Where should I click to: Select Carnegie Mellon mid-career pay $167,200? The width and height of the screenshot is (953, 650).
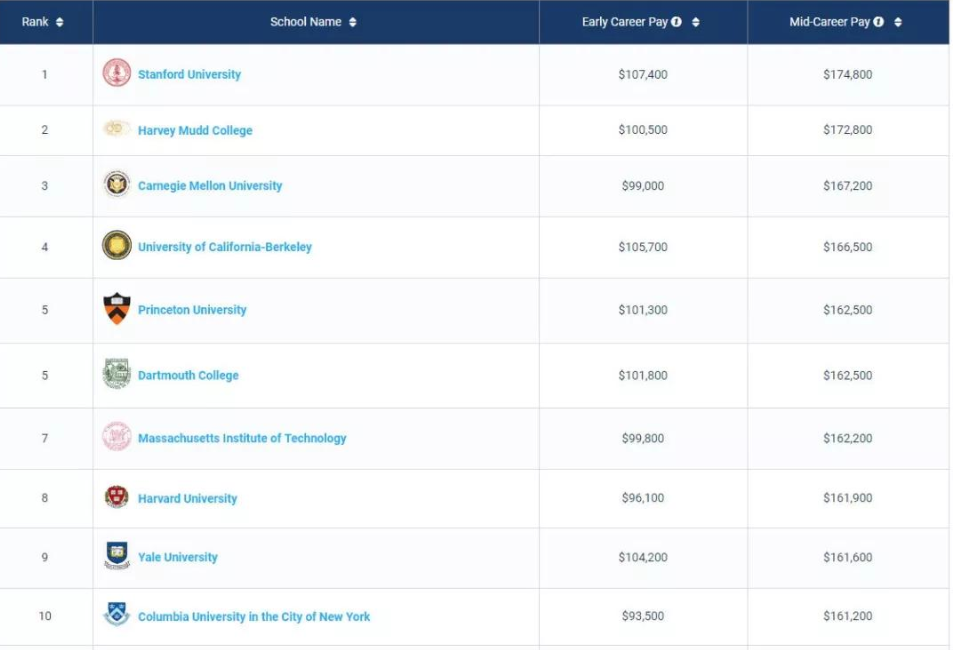[x=847, y=185]
